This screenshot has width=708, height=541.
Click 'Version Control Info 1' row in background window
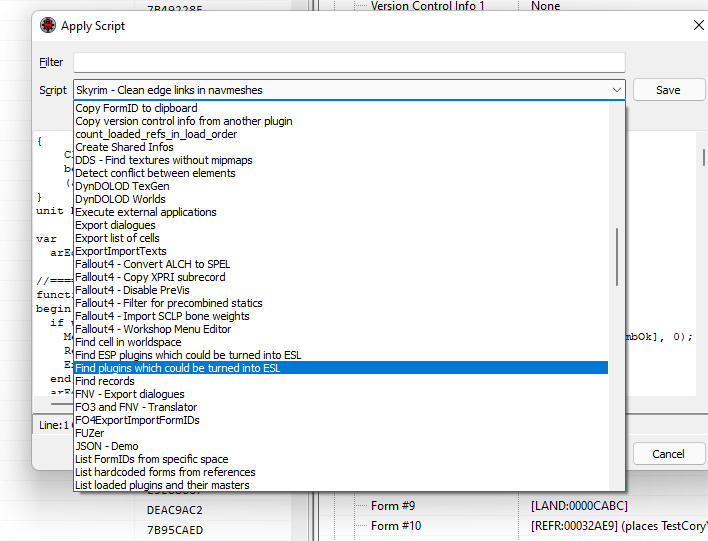click(427, 6)
